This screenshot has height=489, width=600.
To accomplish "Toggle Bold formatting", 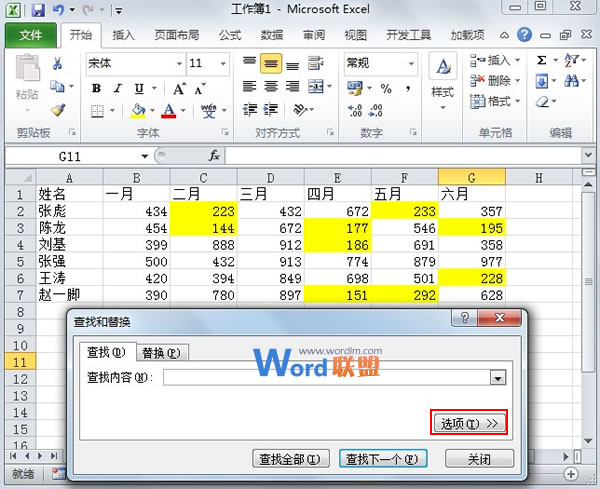I will [97, 88].
